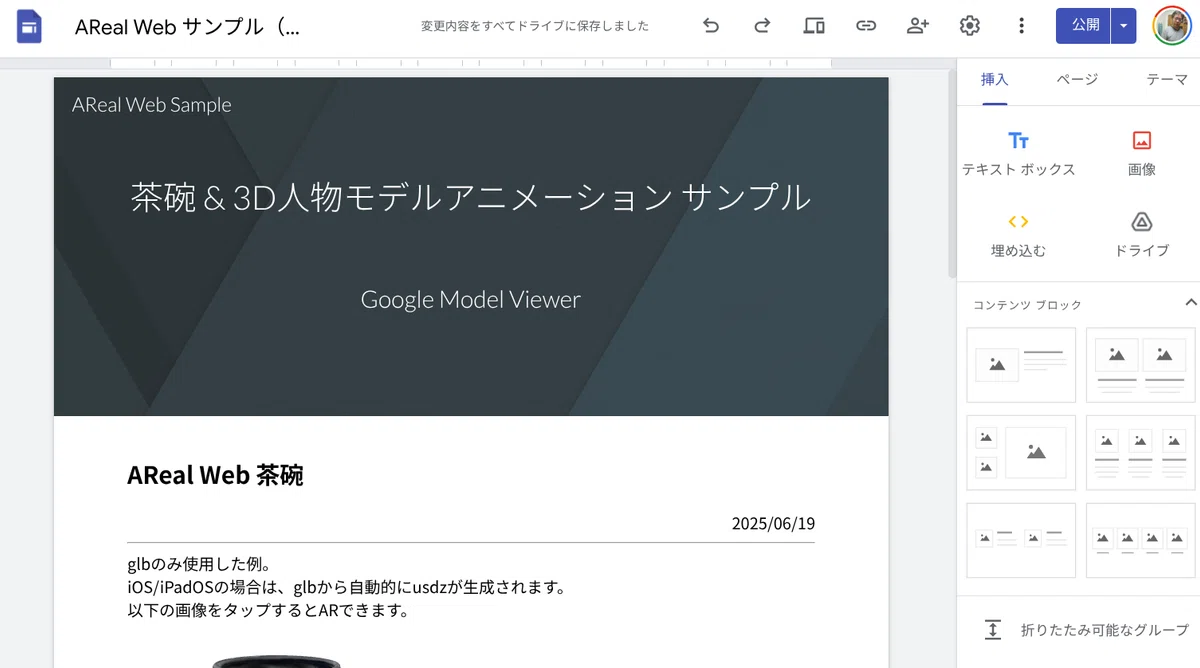Select the two image-text pairs layout block

click(x=1021, y=540)
